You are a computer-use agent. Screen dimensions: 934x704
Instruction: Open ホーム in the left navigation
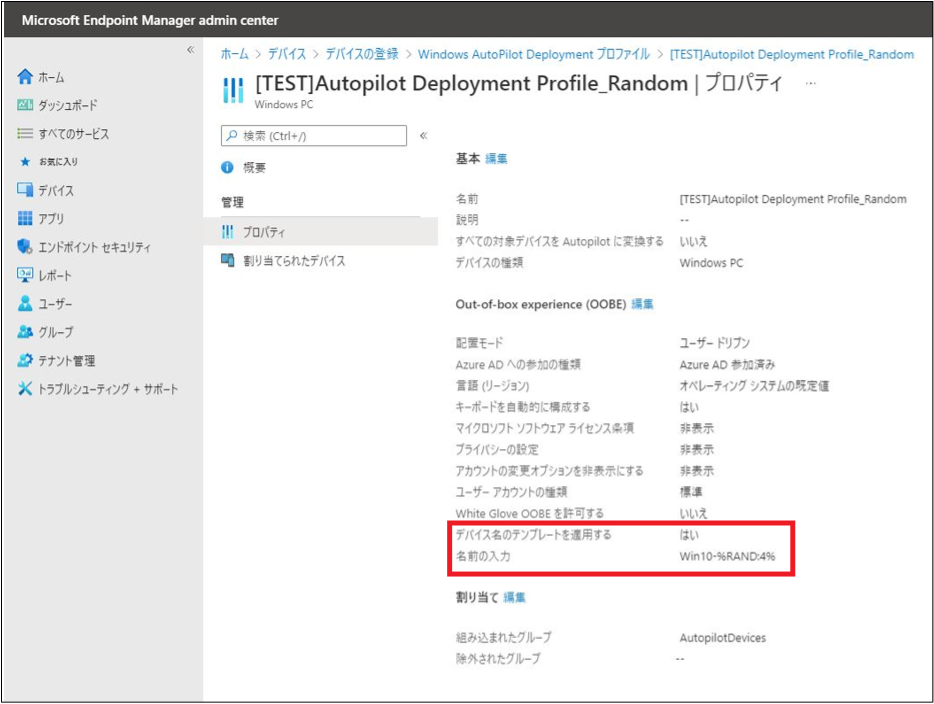[51, 77]
